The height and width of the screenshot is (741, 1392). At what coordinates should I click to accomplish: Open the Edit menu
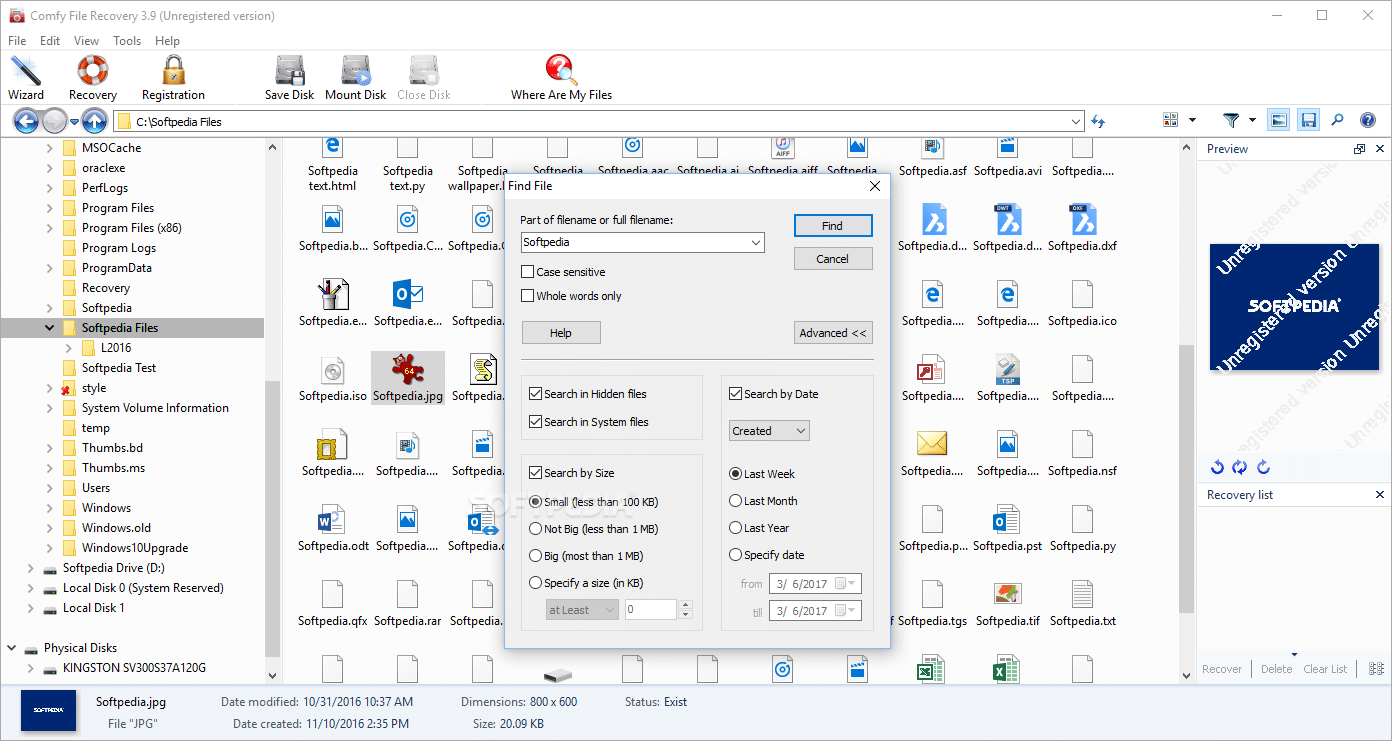(50, 41)
